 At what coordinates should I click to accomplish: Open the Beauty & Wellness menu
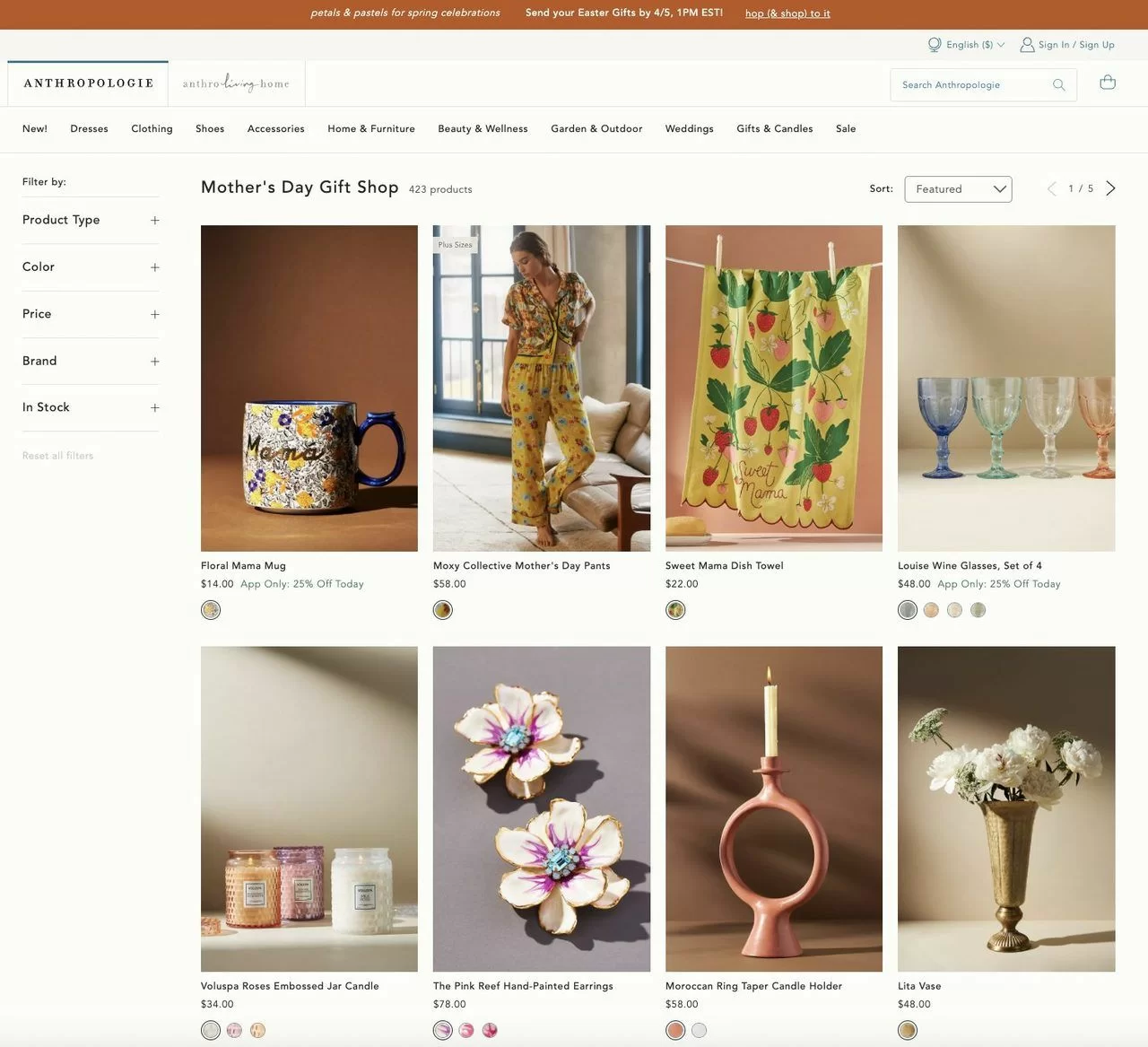pyautogui.click(x=483, y=128)
